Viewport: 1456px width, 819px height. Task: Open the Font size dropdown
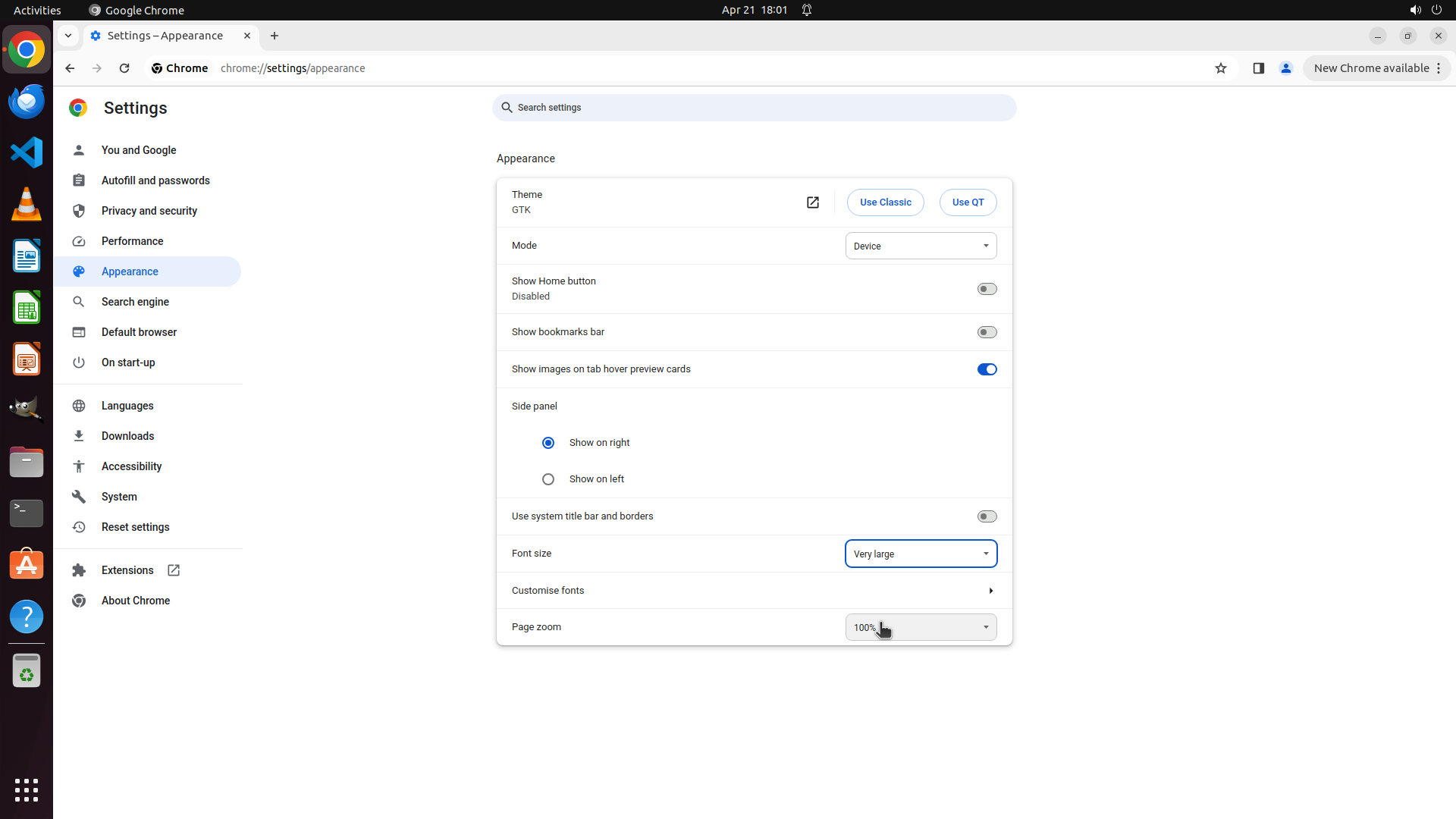click(921, 554)
